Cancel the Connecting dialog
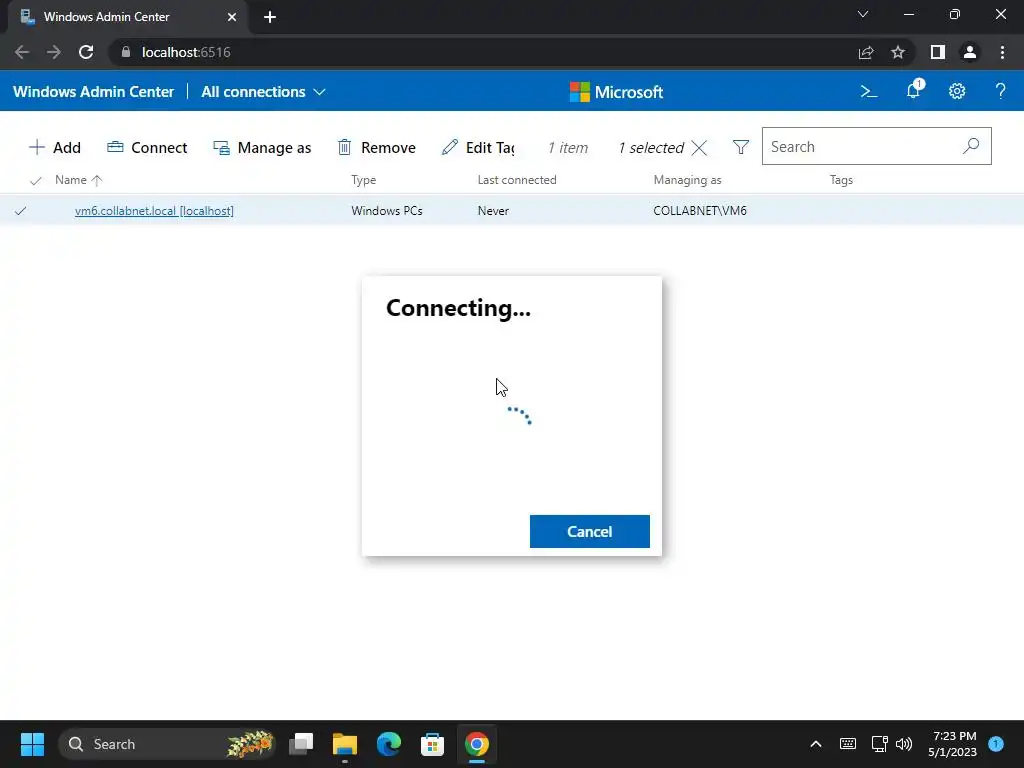The image size is (1024, 768). coord(590,532)
